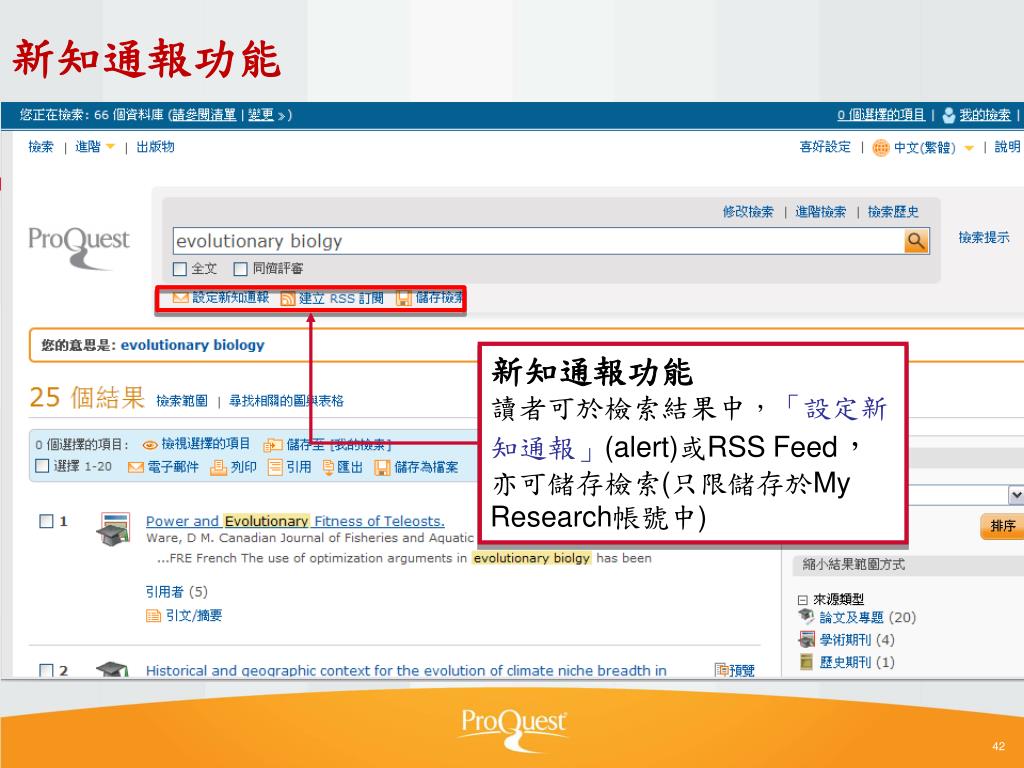This screenshot has height=768, width=1024.
Task: Tick the Select 1-20 checkbox
Action: 42,466
